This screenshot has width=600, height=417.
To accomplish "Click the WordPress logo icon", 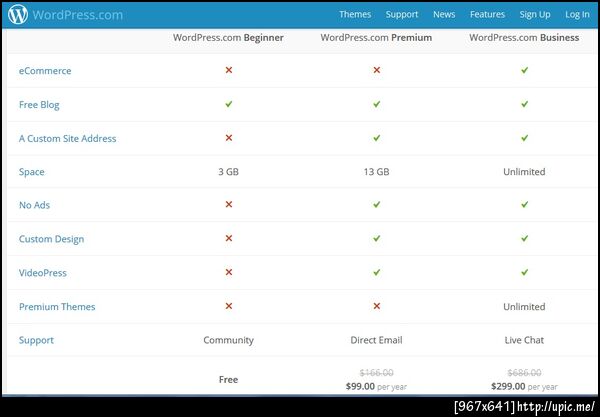I will tap(18, 15).
